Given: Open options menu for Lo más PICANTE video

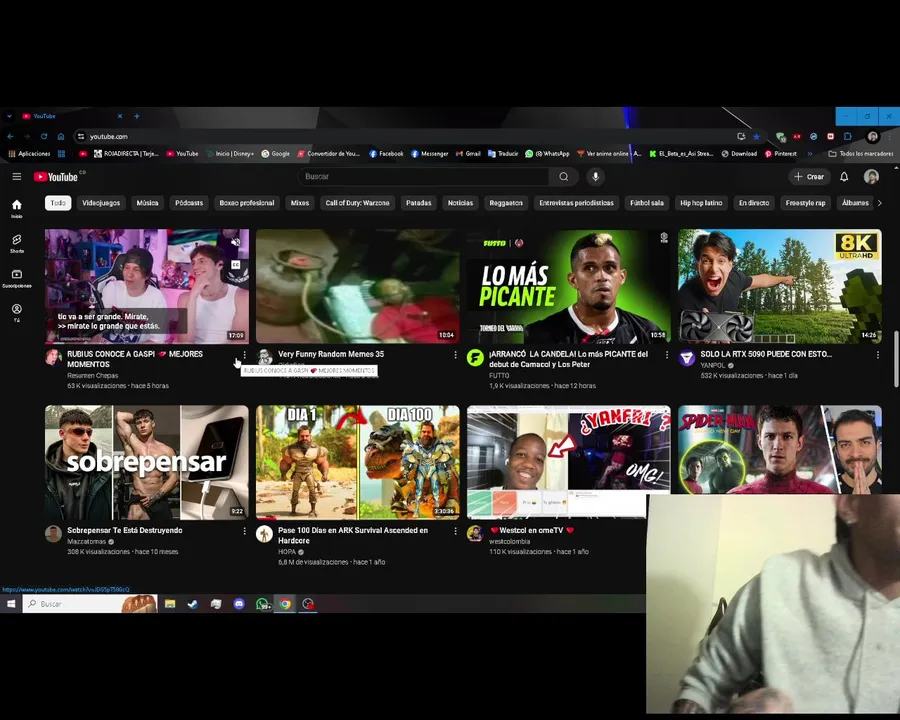Looking at the screenshot, I should (666, 355).
